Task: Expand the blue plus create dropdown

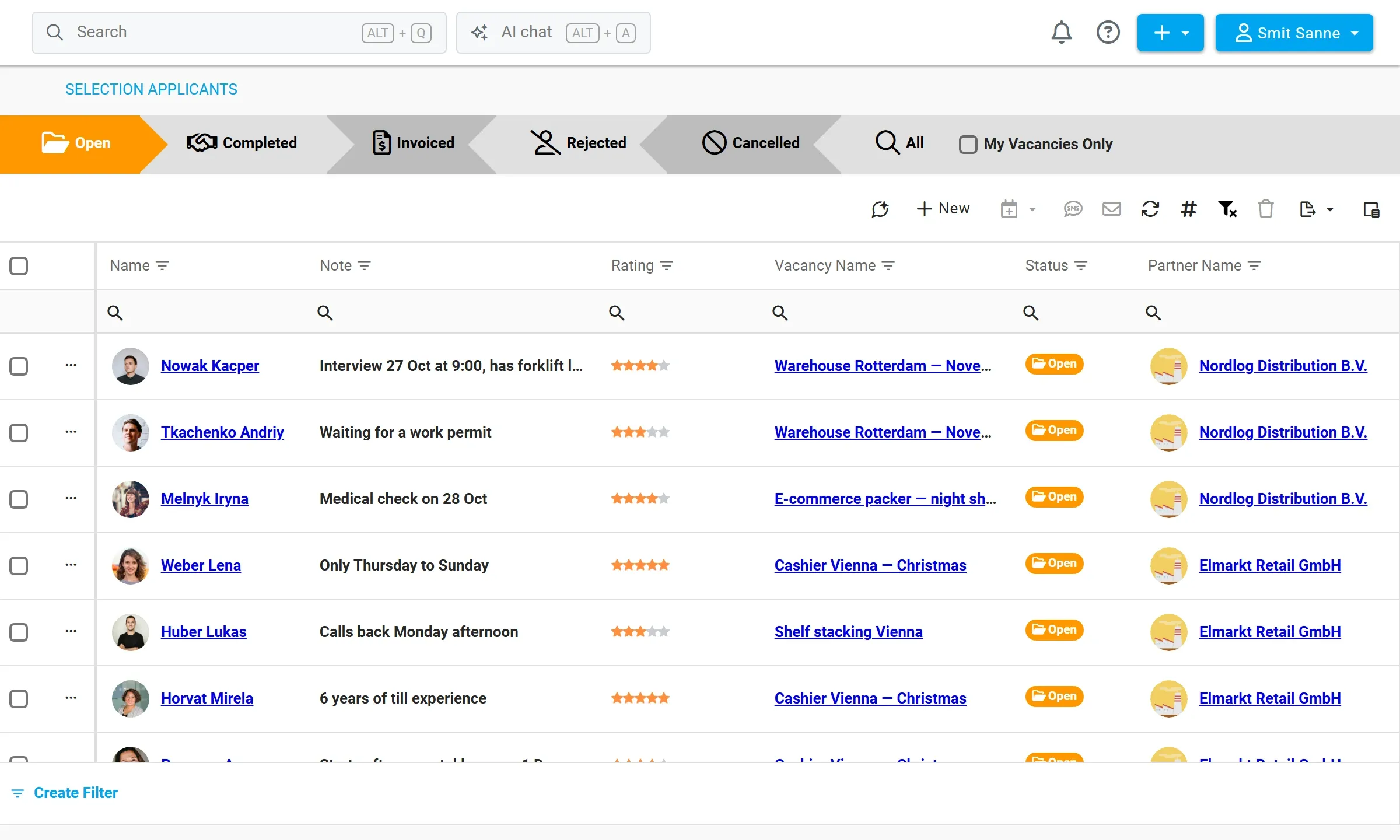Action: (1170, 33)
